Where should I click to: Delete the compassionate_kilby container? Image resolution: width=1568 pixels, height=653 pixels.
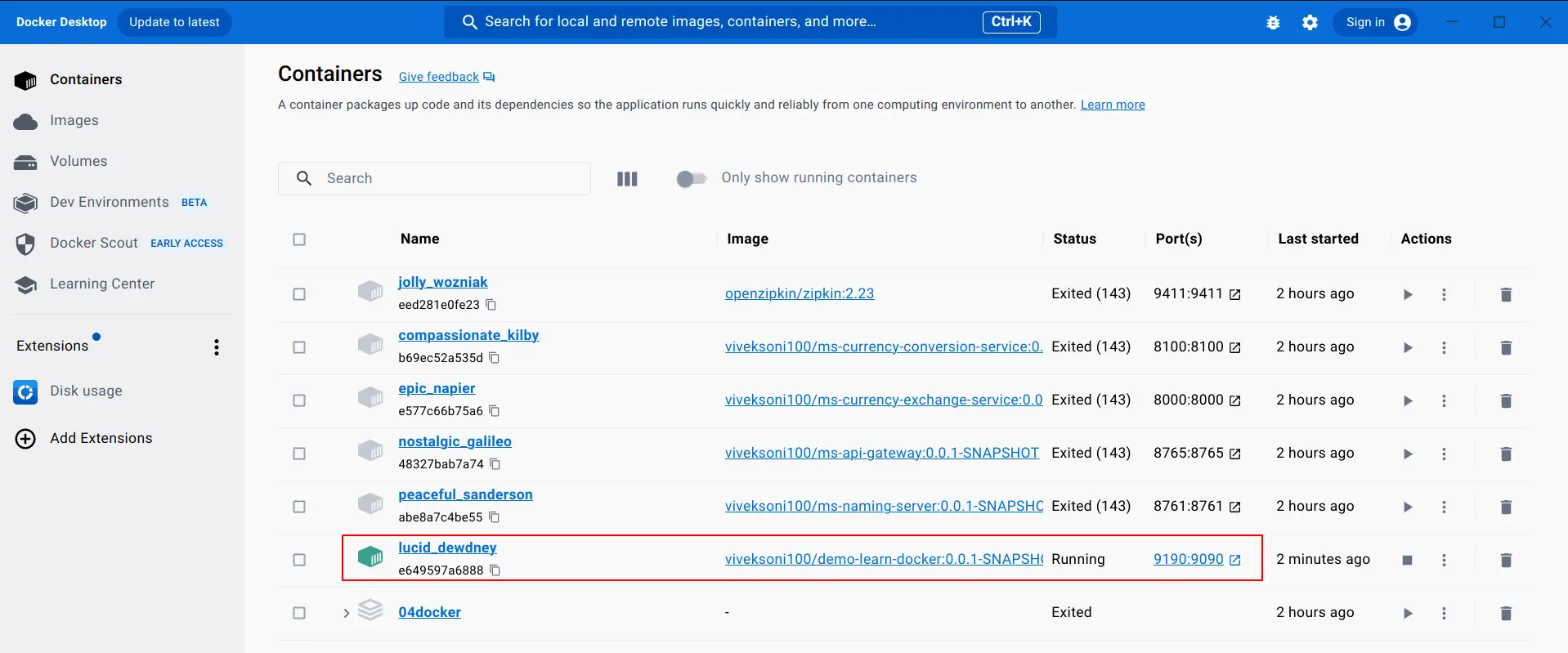click(x=1506, y=347)
